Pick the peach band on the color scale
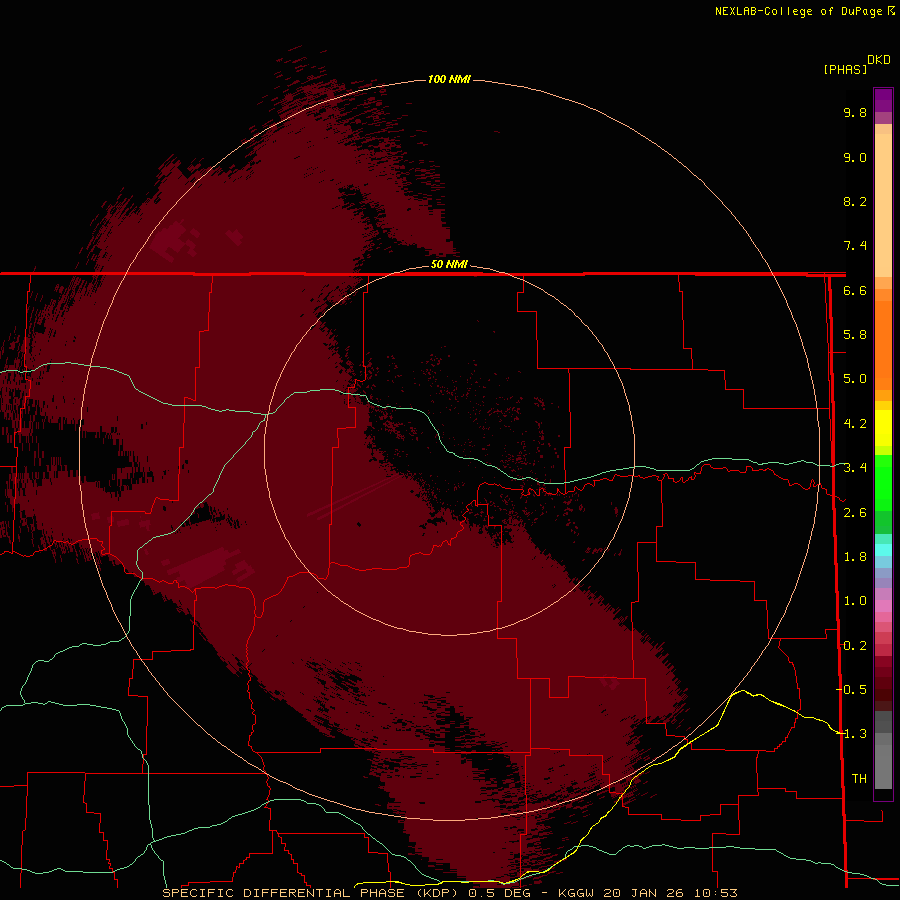The image size is (900, 900). pyautogui.click(x=883, y=201)
